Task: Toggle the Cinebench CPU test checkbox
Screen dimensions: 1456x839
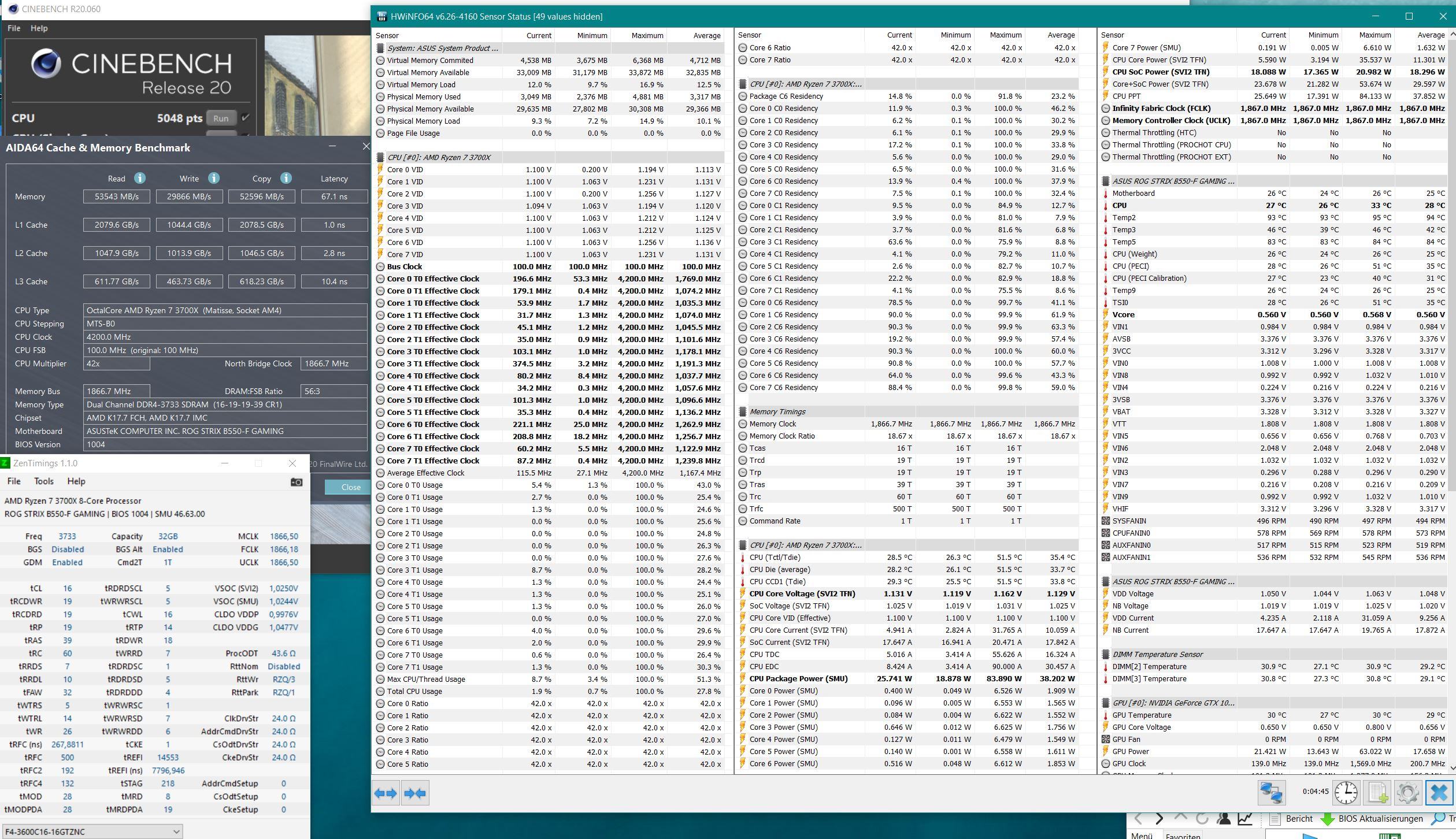Action: pos(245,118)
